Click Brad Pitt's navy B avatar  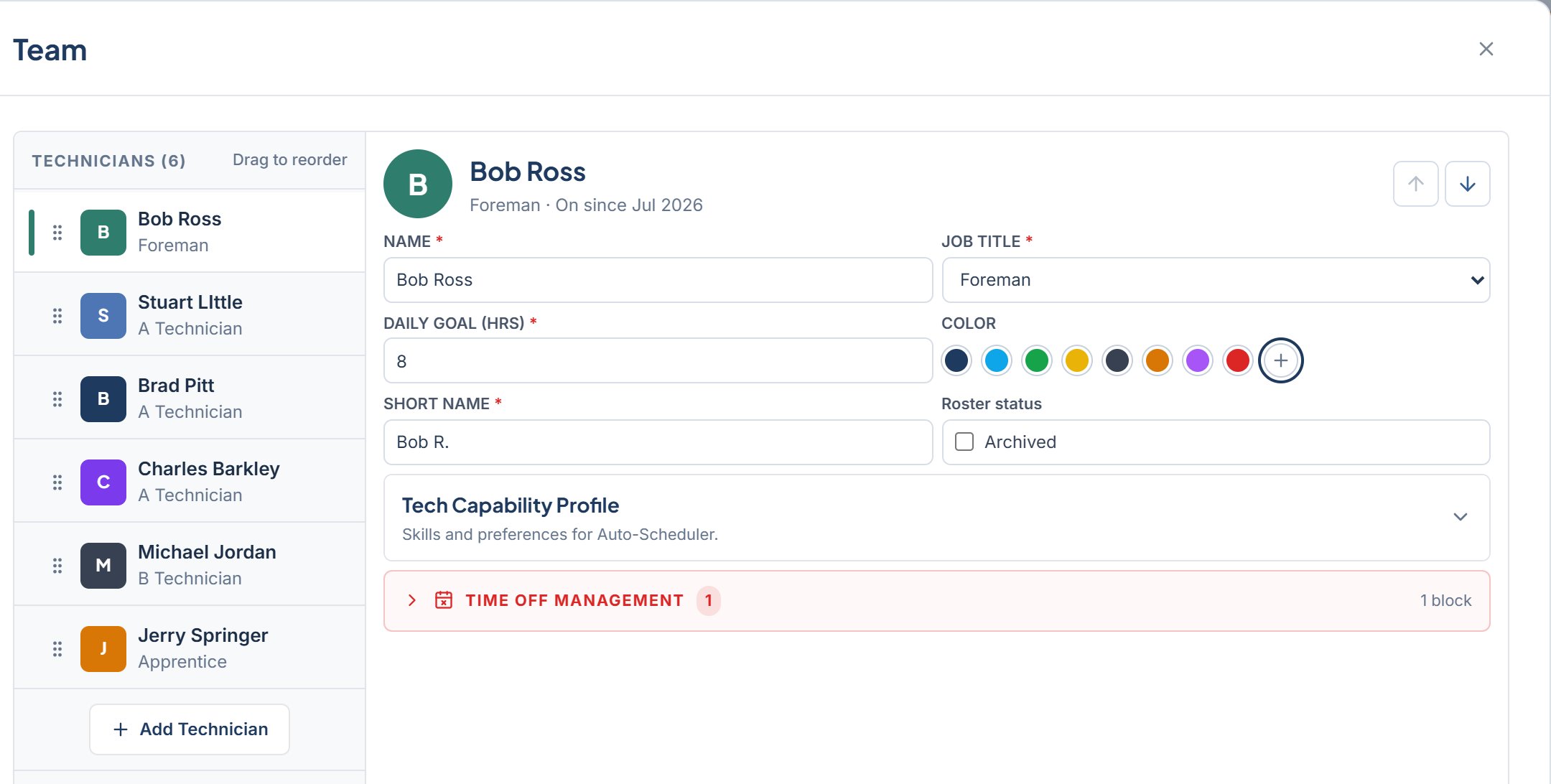[x=103, y=399]
